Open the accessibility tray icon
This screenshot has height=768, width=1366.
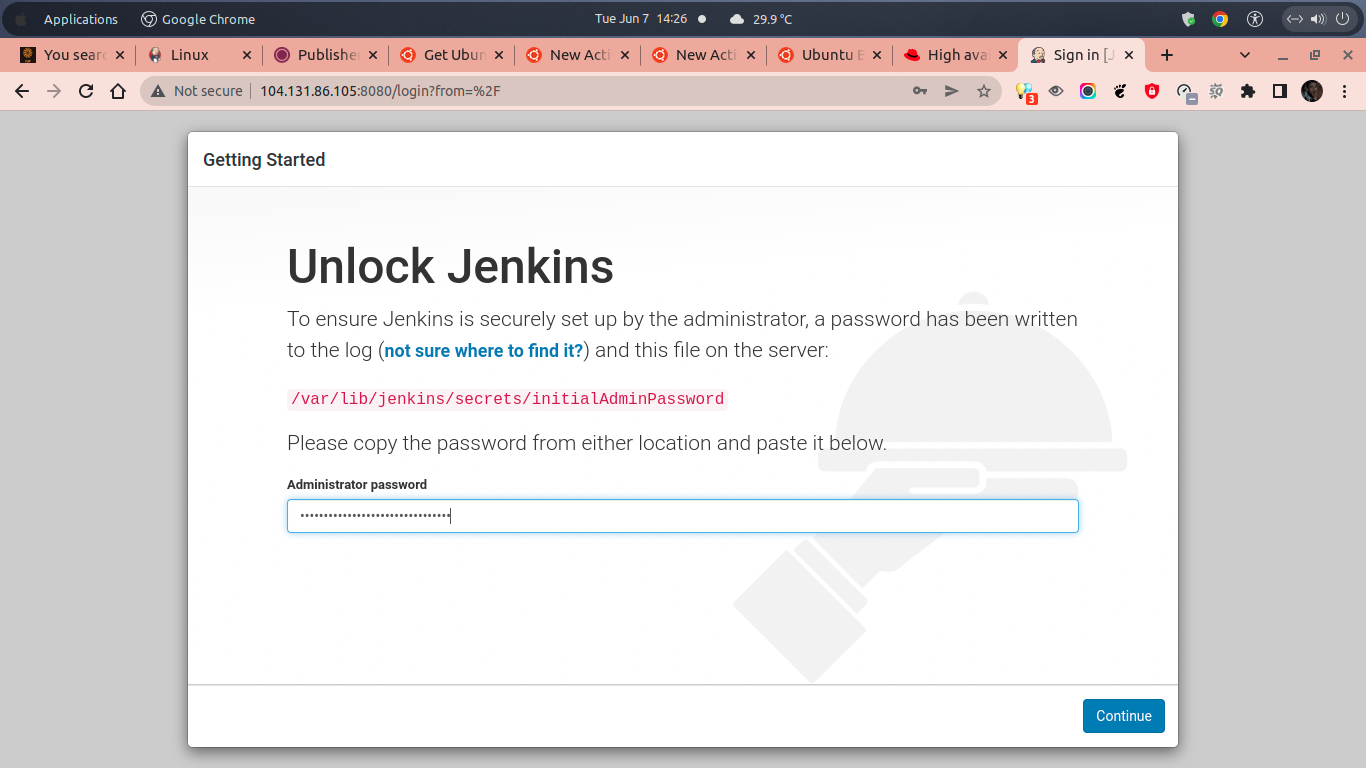coord(1256,19)
